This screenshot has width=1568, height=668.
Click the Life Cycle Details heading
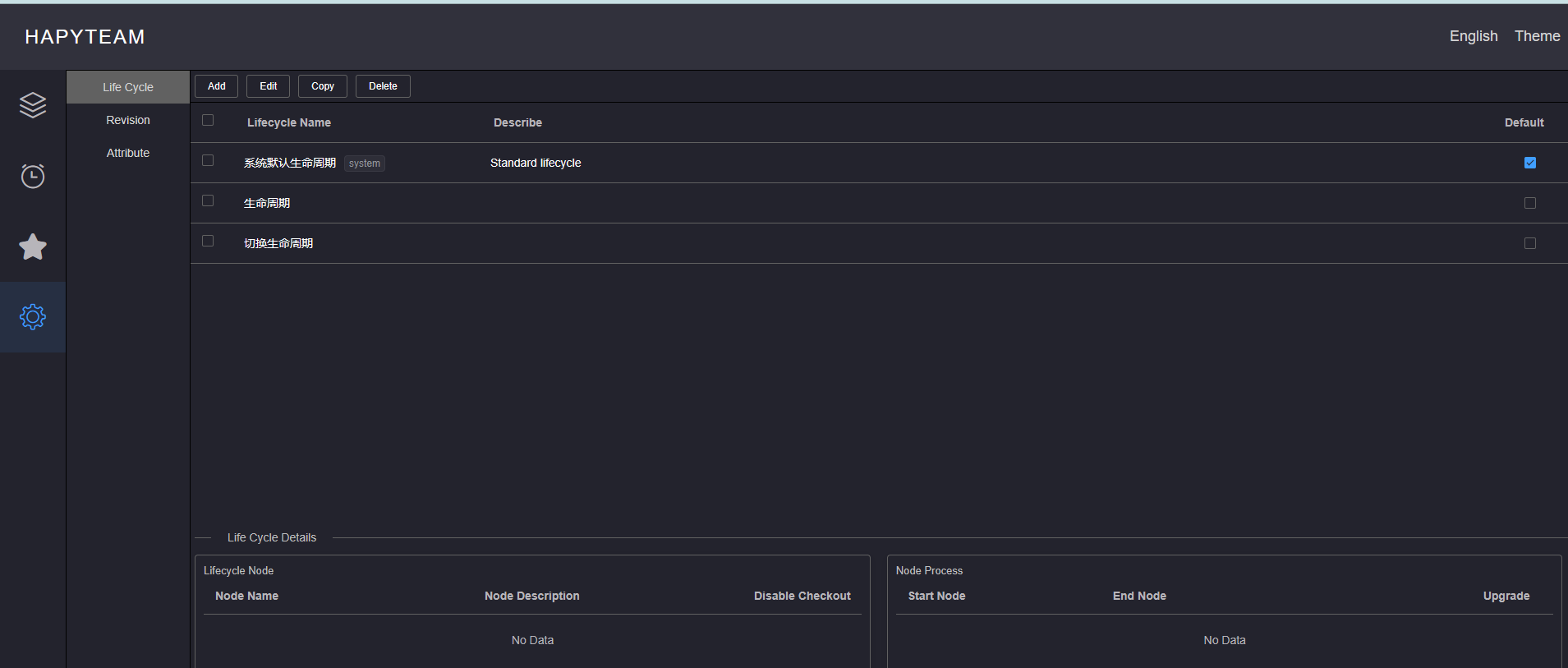pos(272,537)
